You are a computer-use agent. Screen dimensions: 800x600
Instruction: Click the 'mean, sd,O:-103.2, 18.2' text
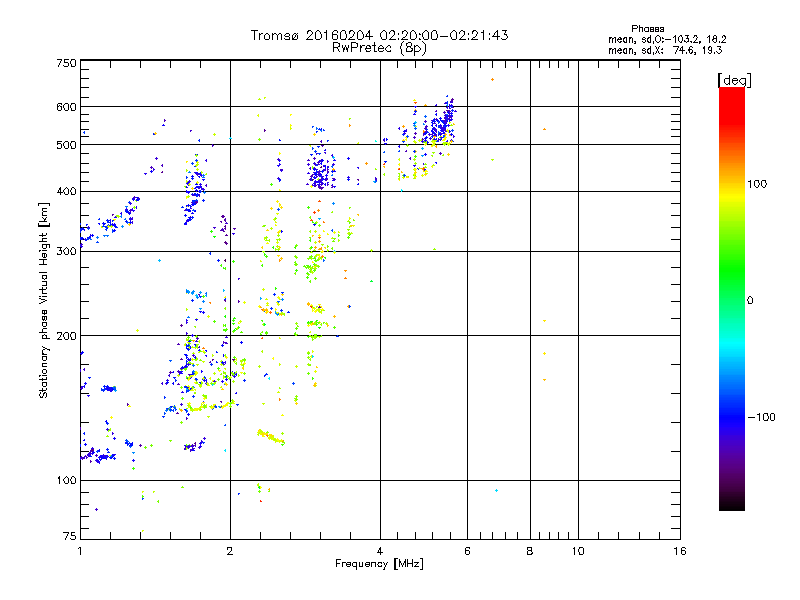(667, 39)
